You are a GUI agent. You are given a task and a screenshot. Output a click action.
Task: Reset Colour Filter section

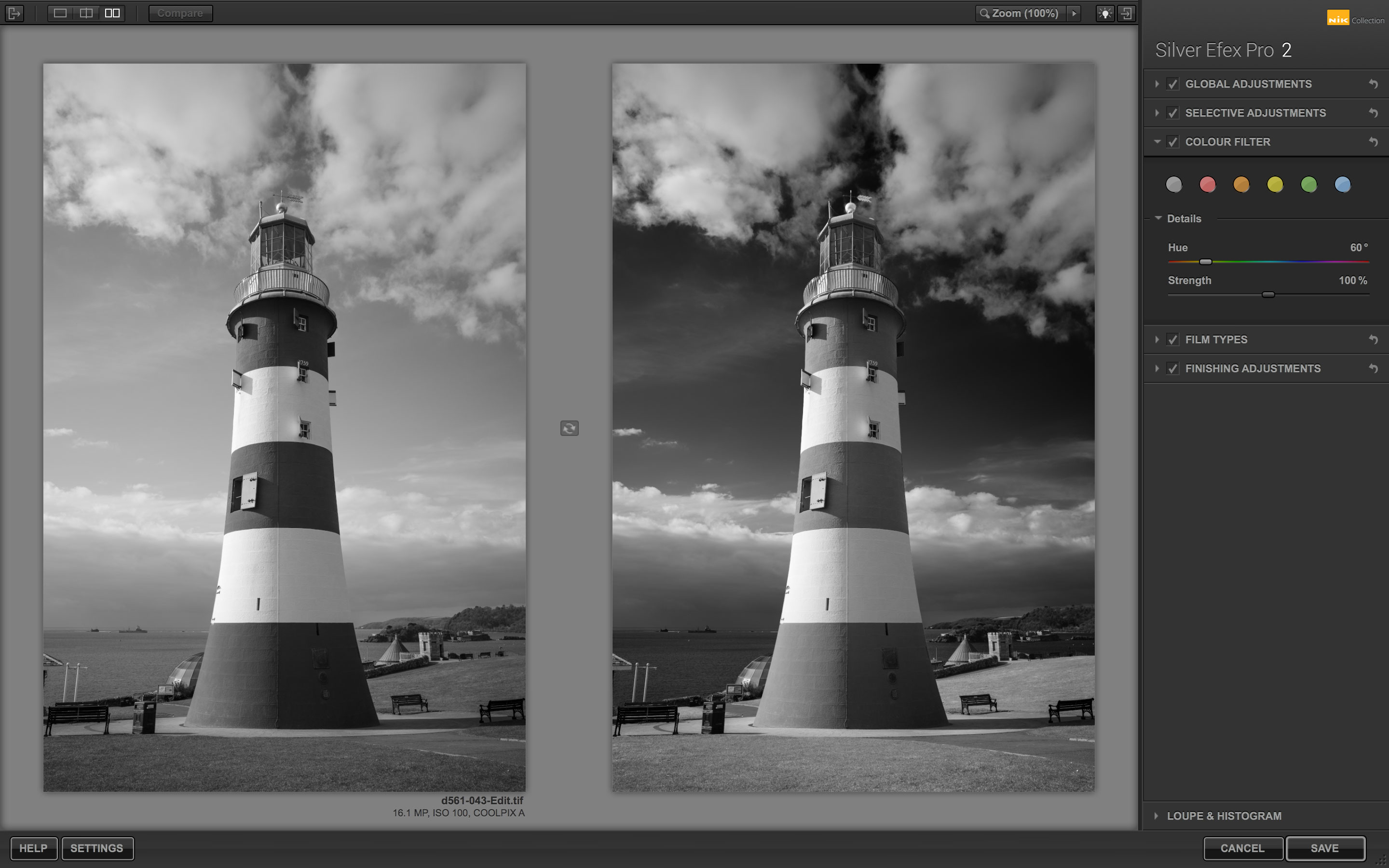[1373, 142]
